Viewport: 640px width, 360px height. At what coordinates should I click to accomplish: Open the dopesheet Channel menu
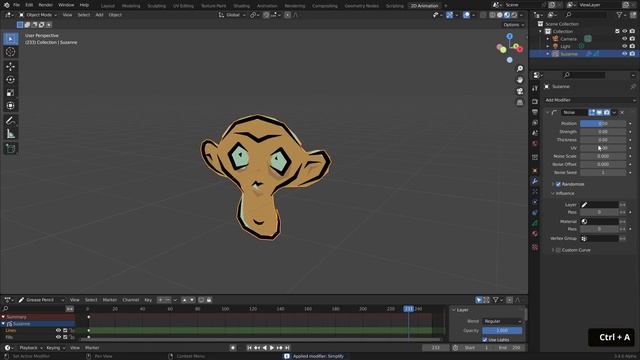(131, 300)
